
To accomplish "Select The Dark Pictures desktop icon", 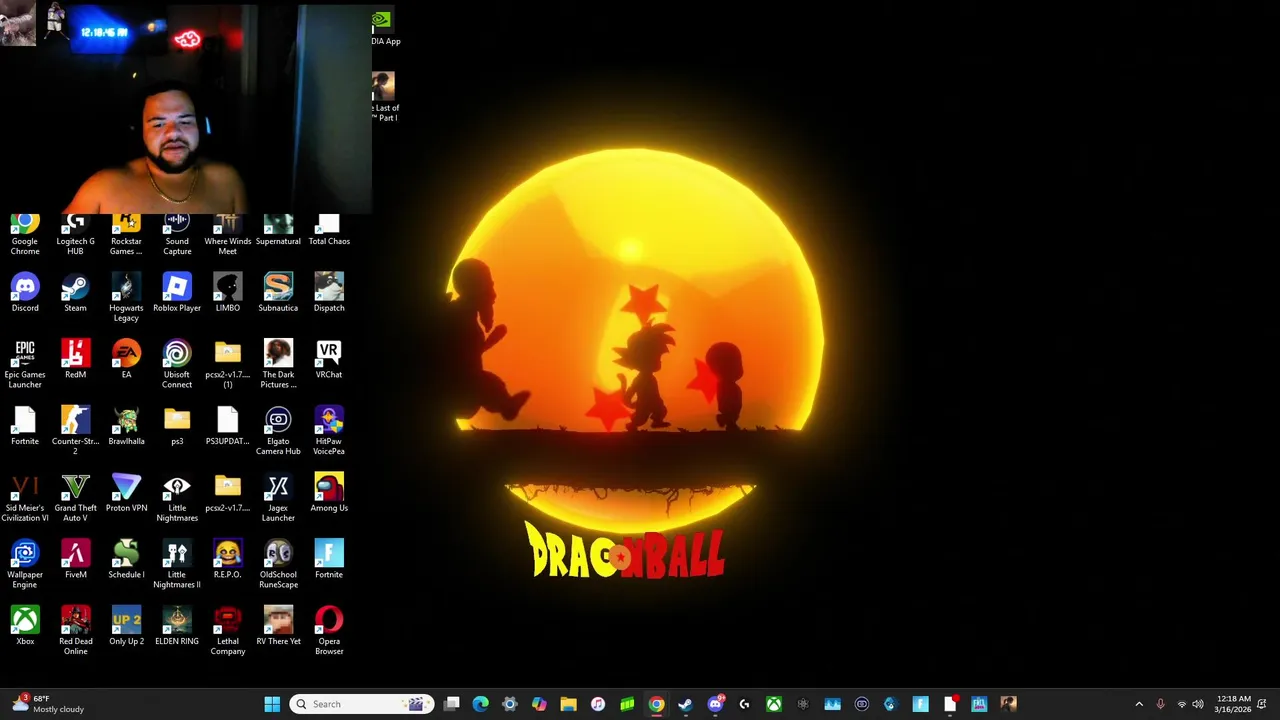I will tap(278, 364).
